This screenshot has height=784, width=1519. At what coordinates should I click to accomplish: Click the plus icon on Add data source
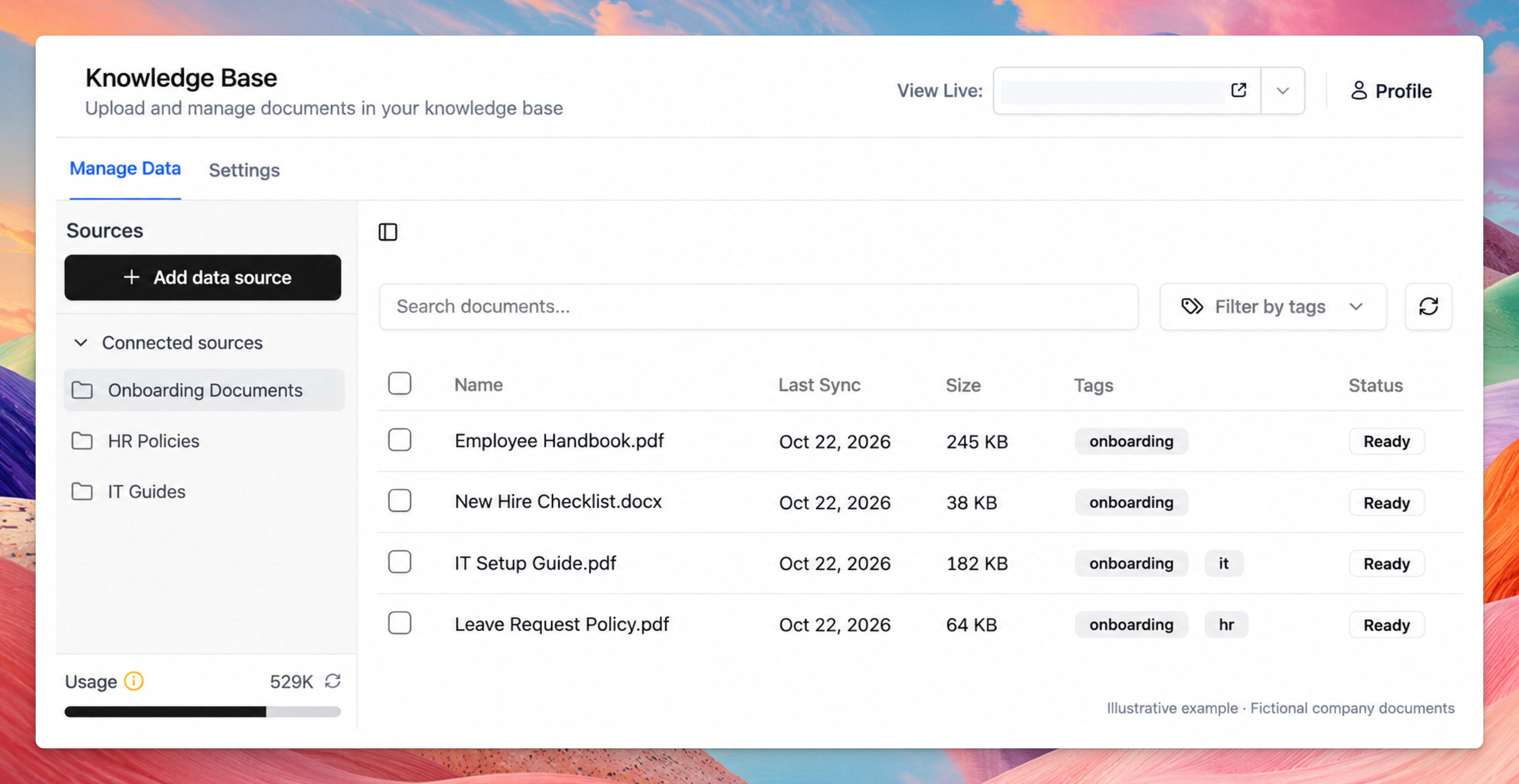(x=132, y=277)
